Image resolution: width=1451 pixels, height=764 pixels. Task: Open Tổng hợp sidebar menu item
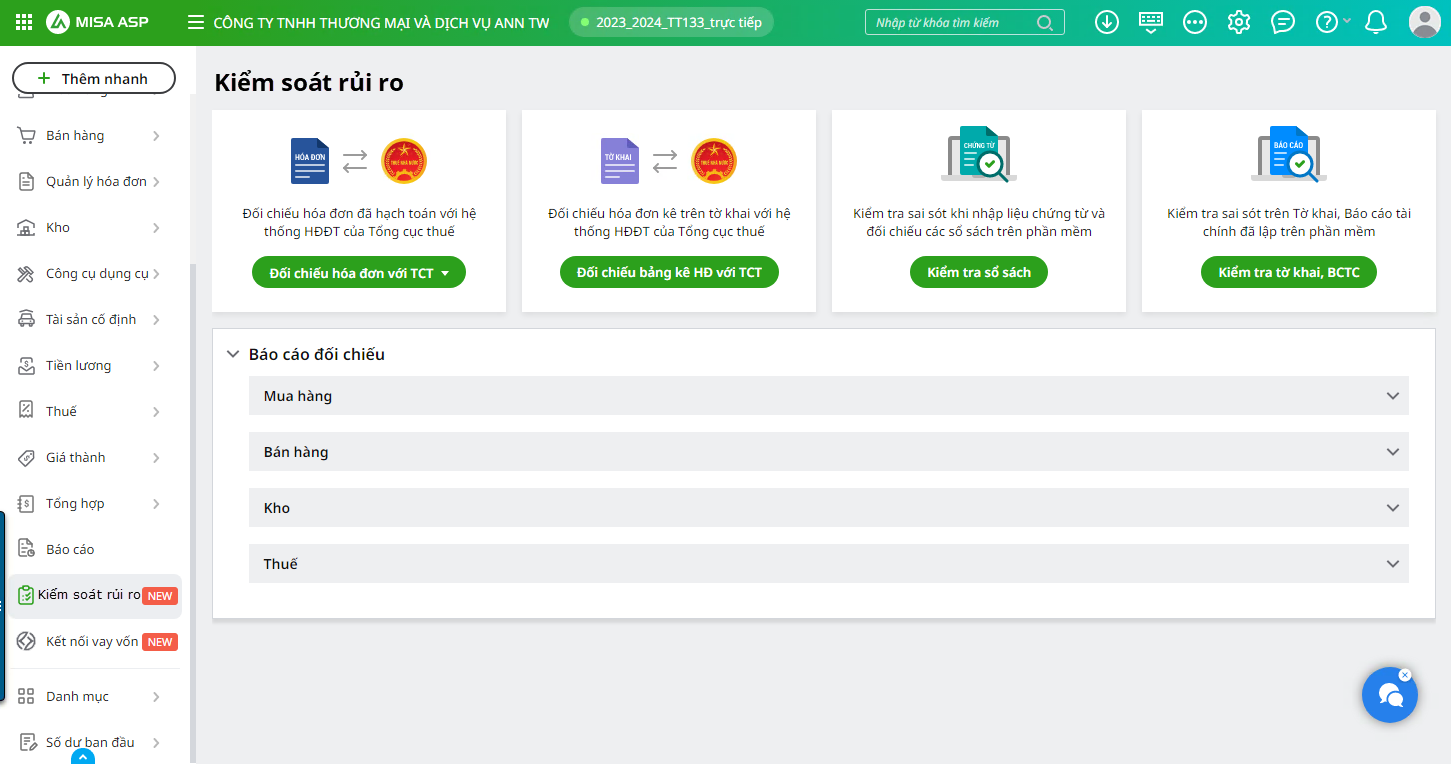pos(95,504)
